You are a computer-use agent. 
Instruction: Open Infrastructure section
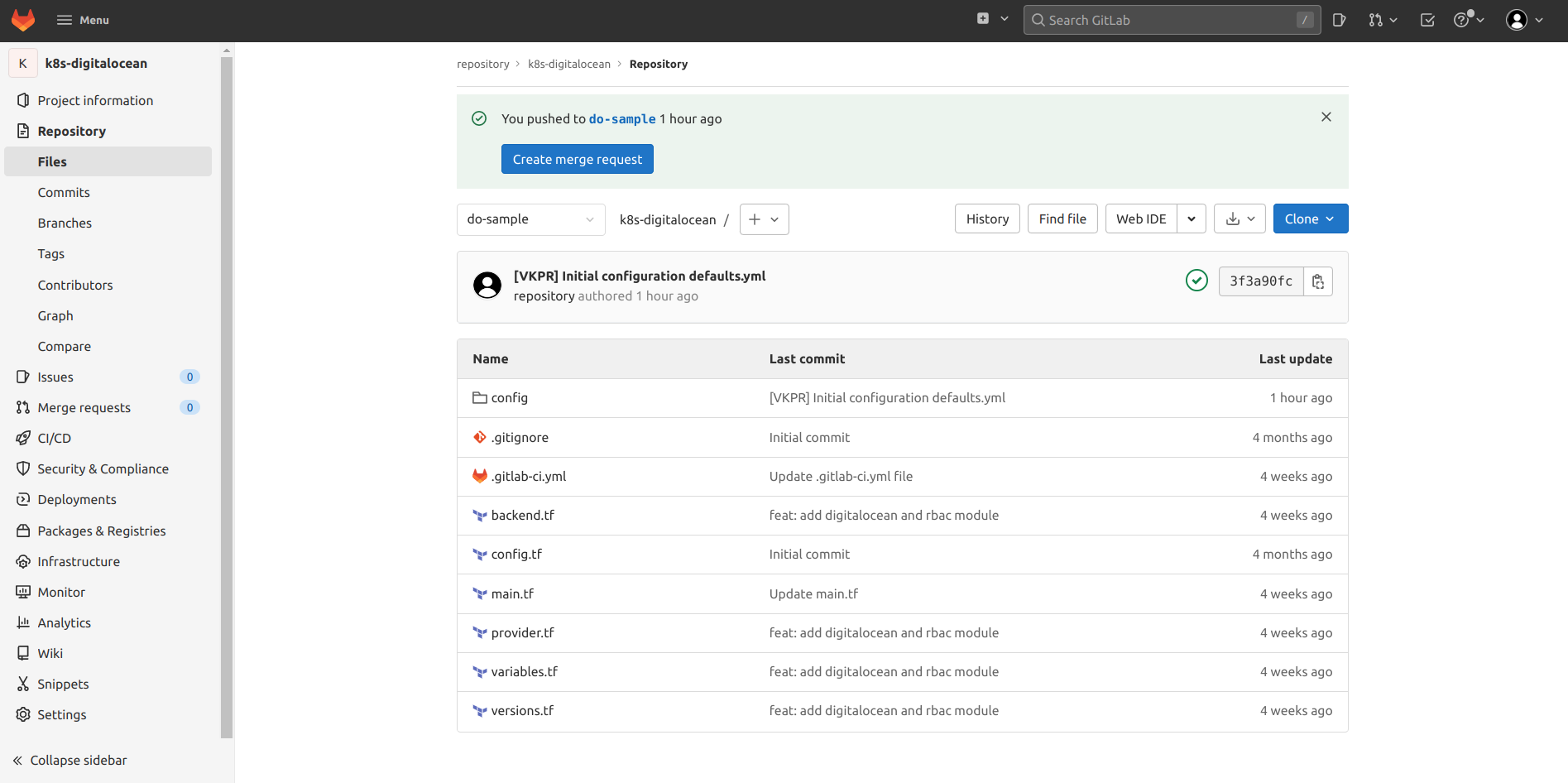click(x=108, y=561)
